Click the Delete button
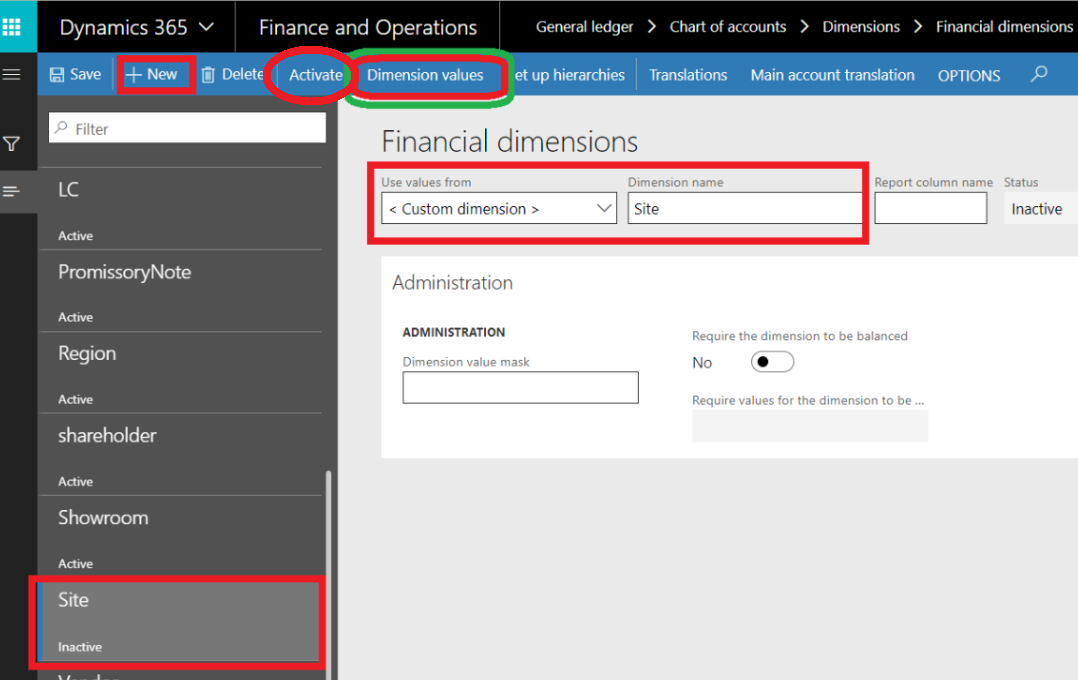Viewport: 1078px width, 680px height. (232, 74)
